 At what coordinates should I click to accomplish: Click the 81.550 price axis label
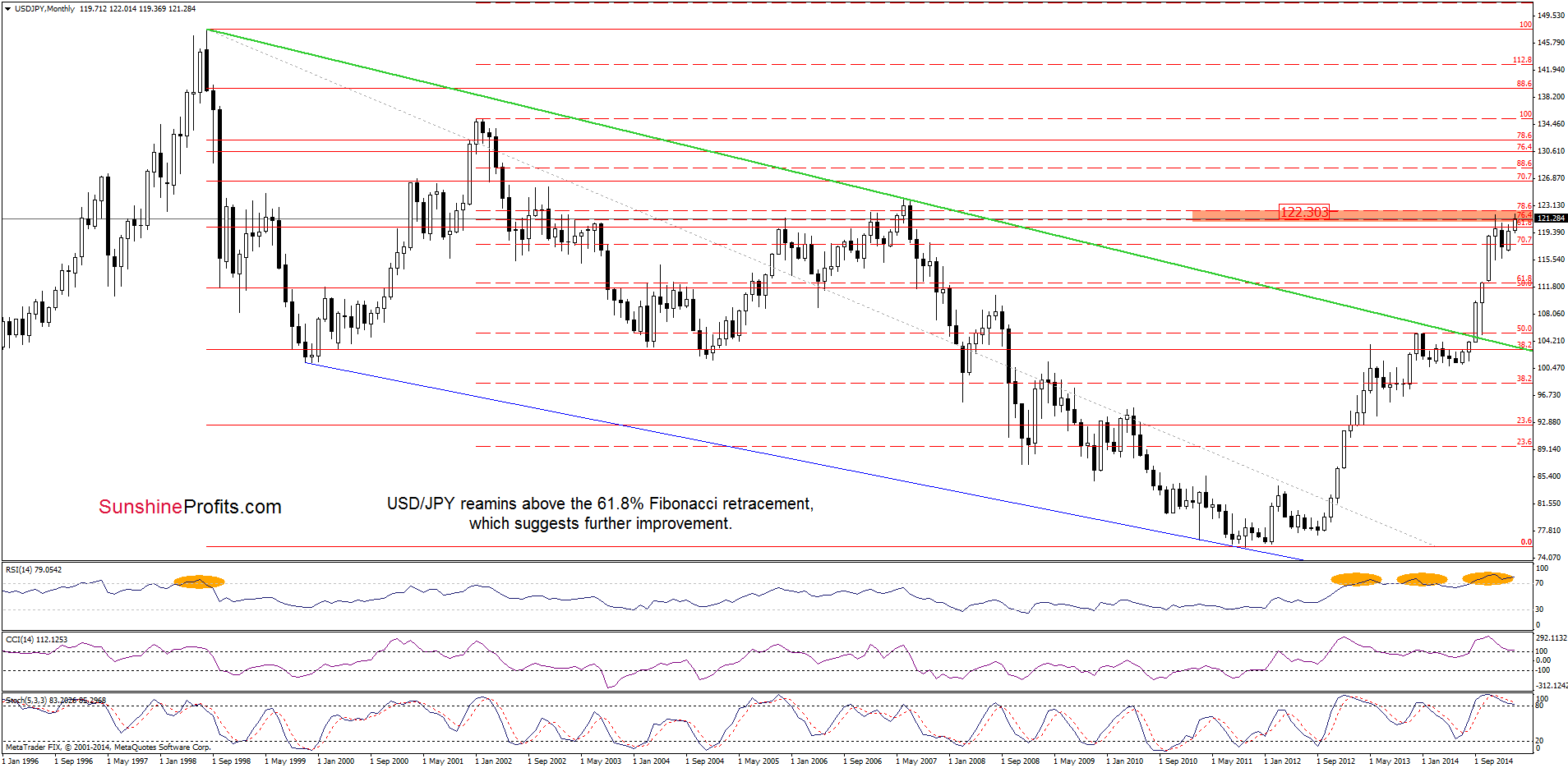click(1548, 504)
